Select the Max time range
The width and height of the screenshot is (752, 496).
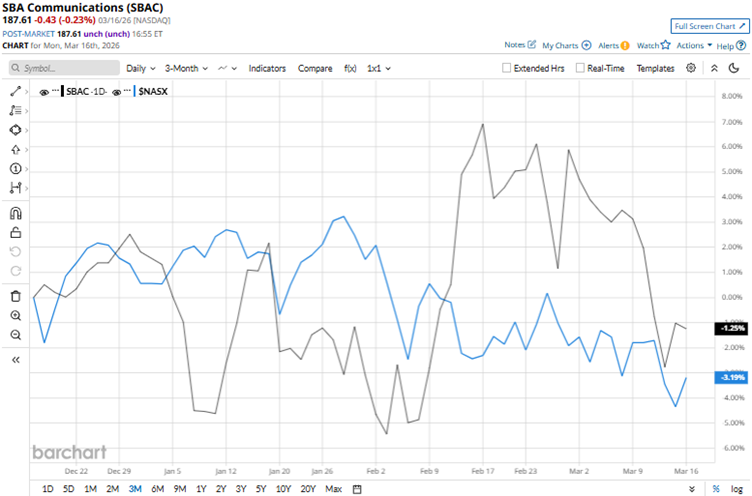tap(333, 488)
